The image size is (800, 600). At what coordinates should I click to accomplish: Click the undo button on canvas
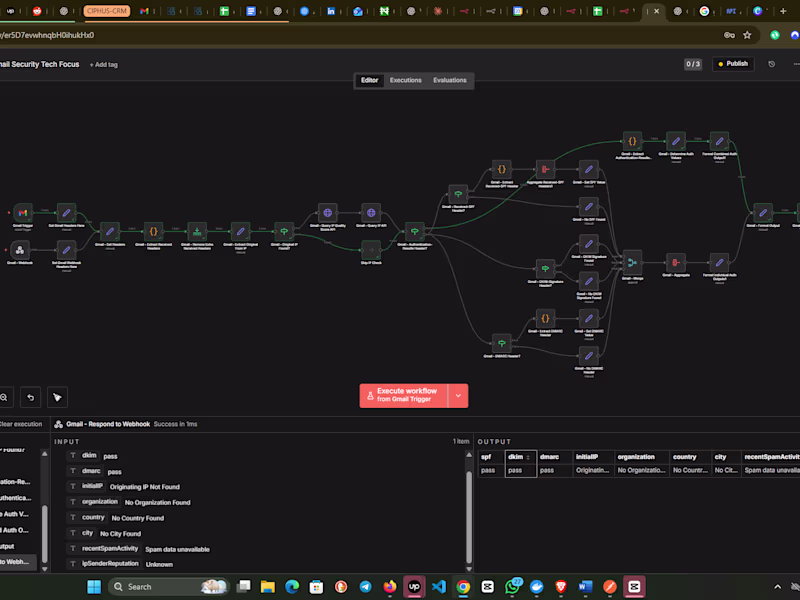point(30,397)
